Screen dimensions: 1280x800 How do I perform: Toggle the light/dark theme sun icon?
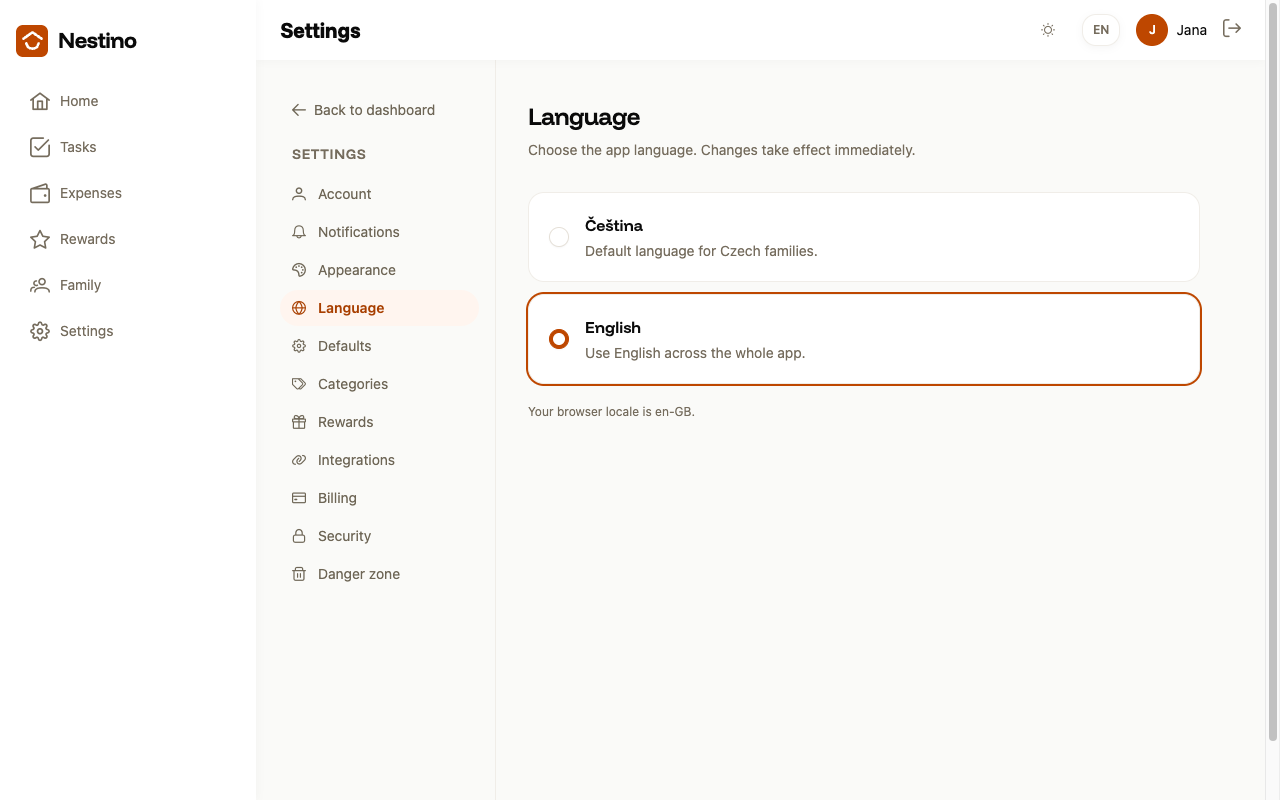1048,30
